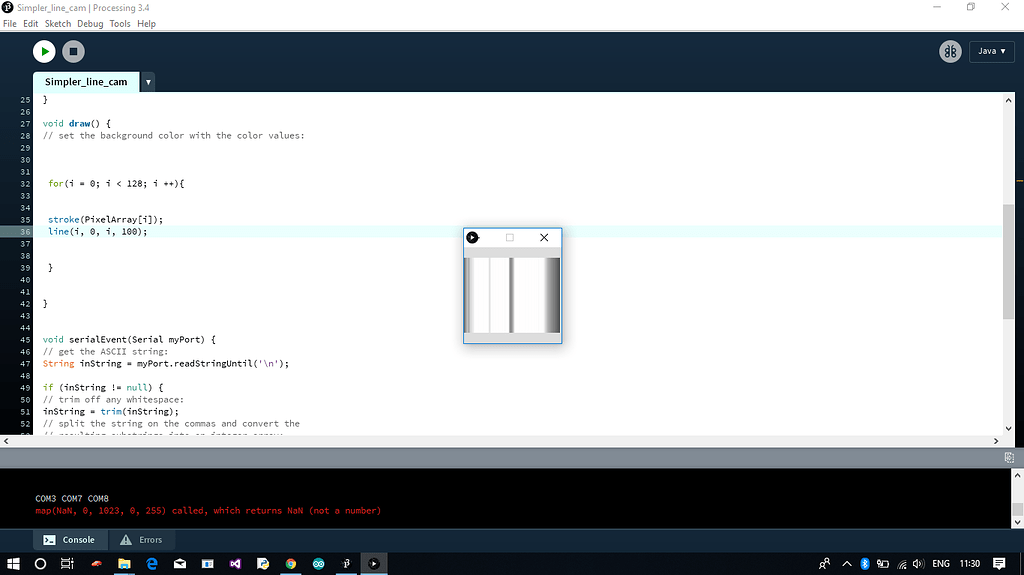Open Task View on taskbar
Image resolution: width=1024 pixels, height=575 pixels.
coord(67,563)
